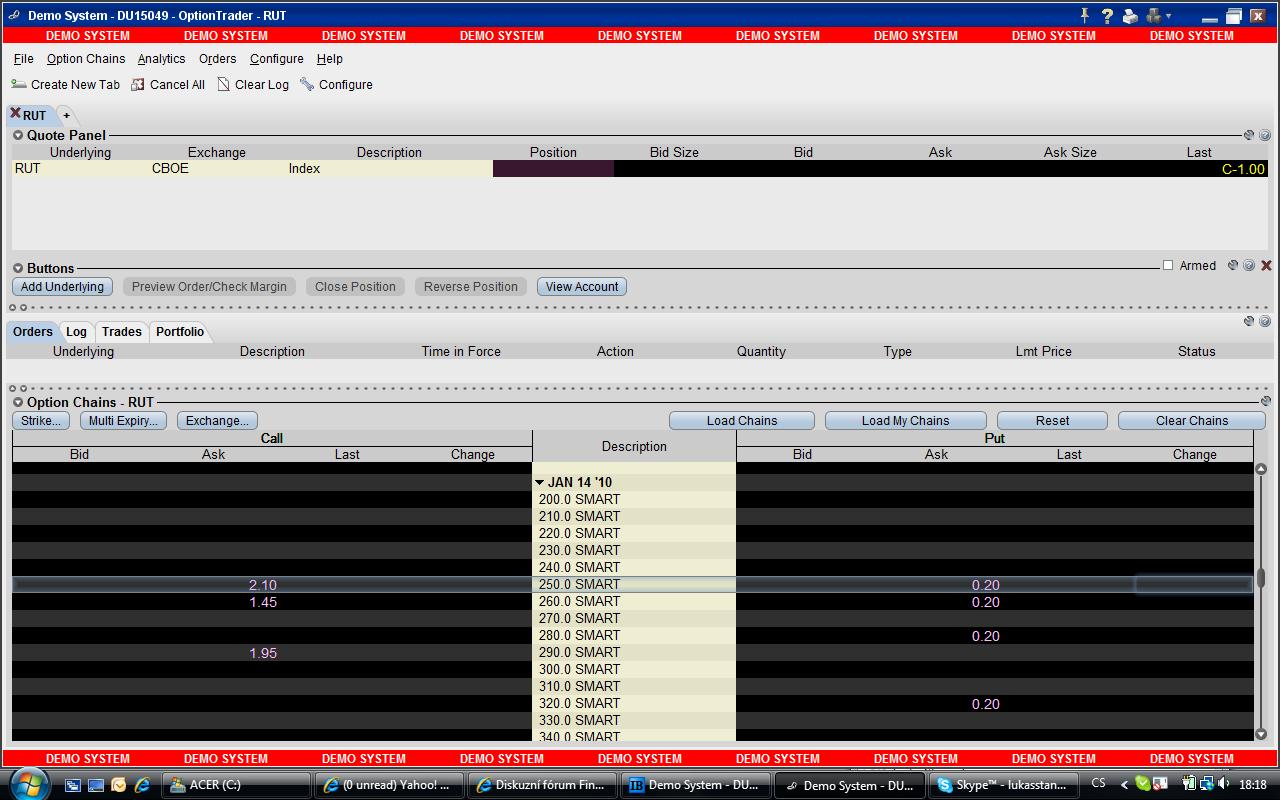The width and height of the screenshot is (1280, 800).
Task: Close the Buttons panel with red X
Action: (x=1266, y=265)
